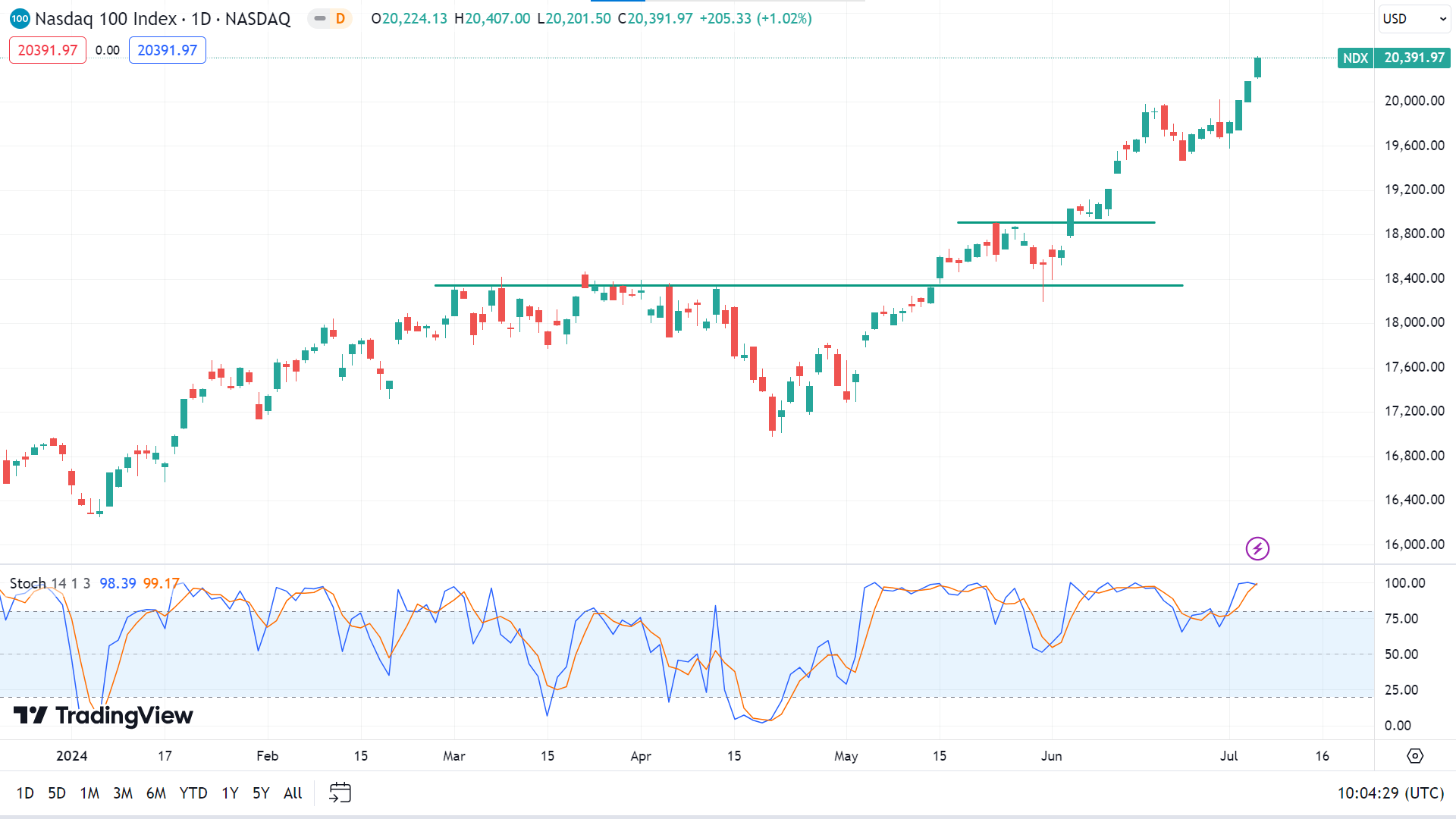Click the 10:04:29 (UTC) clock
The width and height of the screenshot is (1456, 819).
(1391, 793)
